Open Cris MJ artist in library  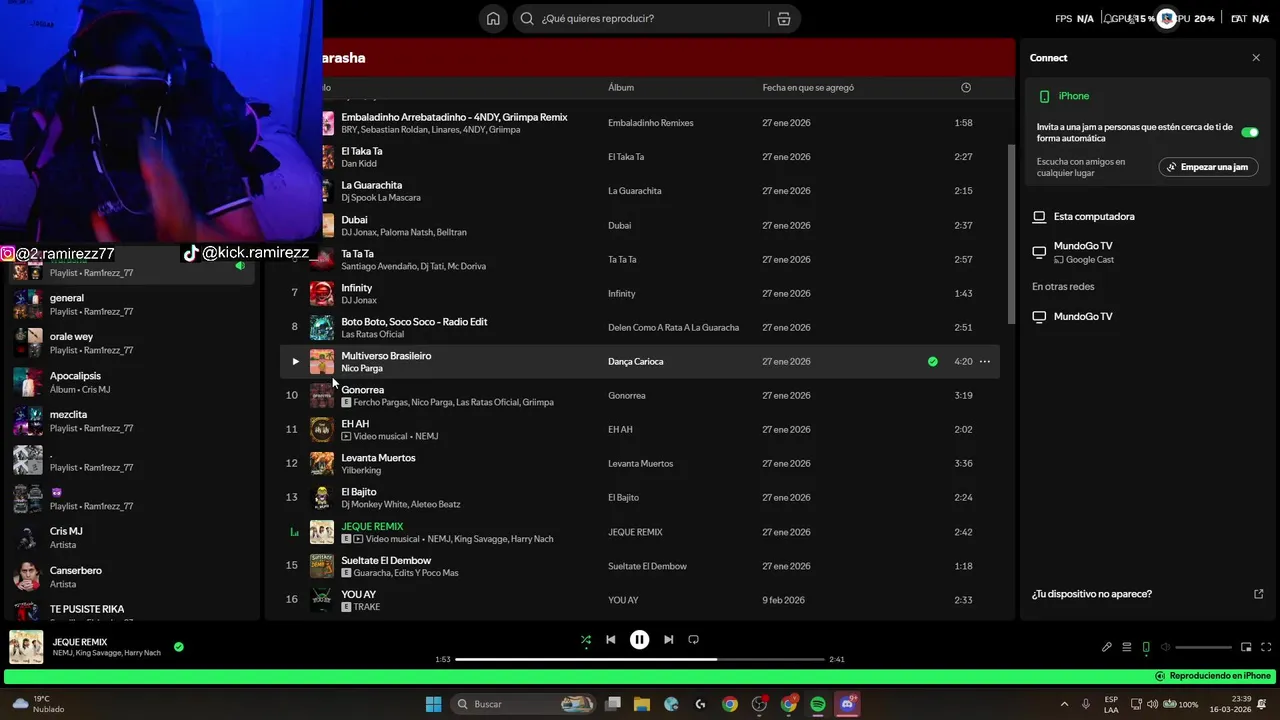click(132, 538)
